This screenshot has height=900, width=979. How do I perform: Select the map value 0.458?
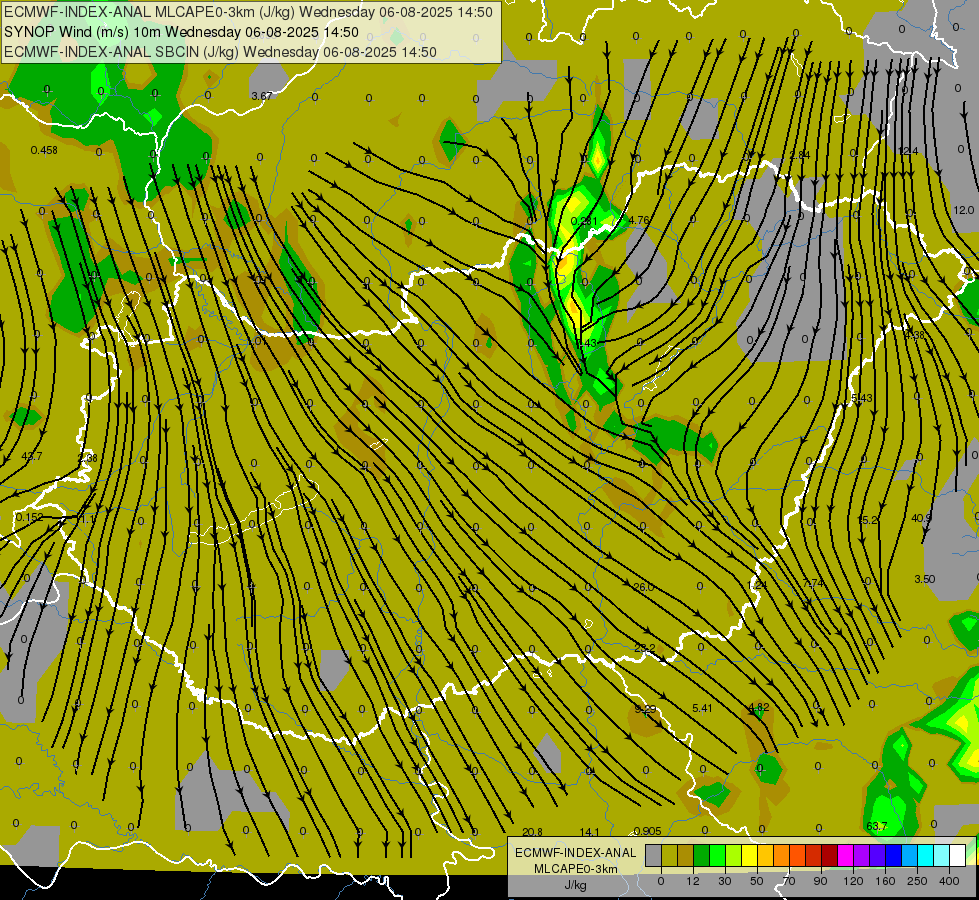(x=44, y=150)
